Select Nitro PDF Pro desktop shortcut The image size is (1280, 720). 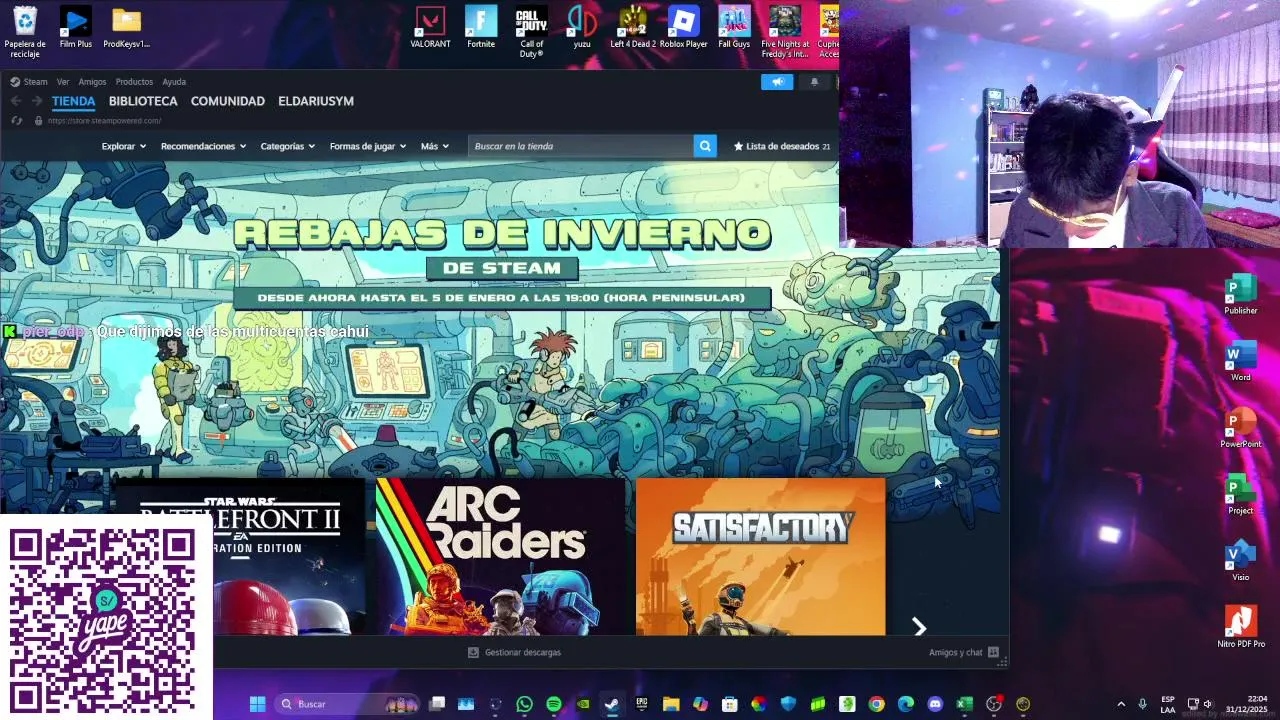point(1241,627)
